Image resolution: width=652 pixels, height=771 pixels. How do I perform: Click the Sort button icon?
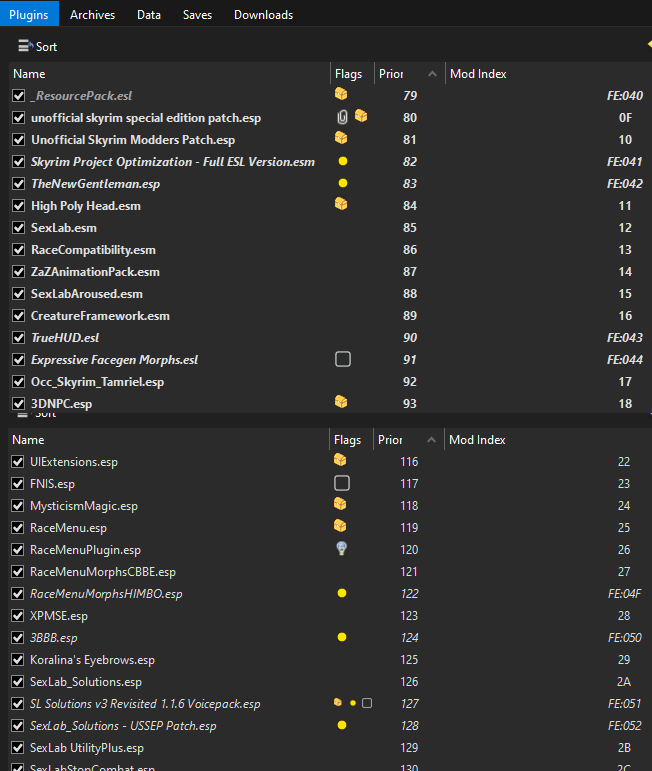point(26,46)
